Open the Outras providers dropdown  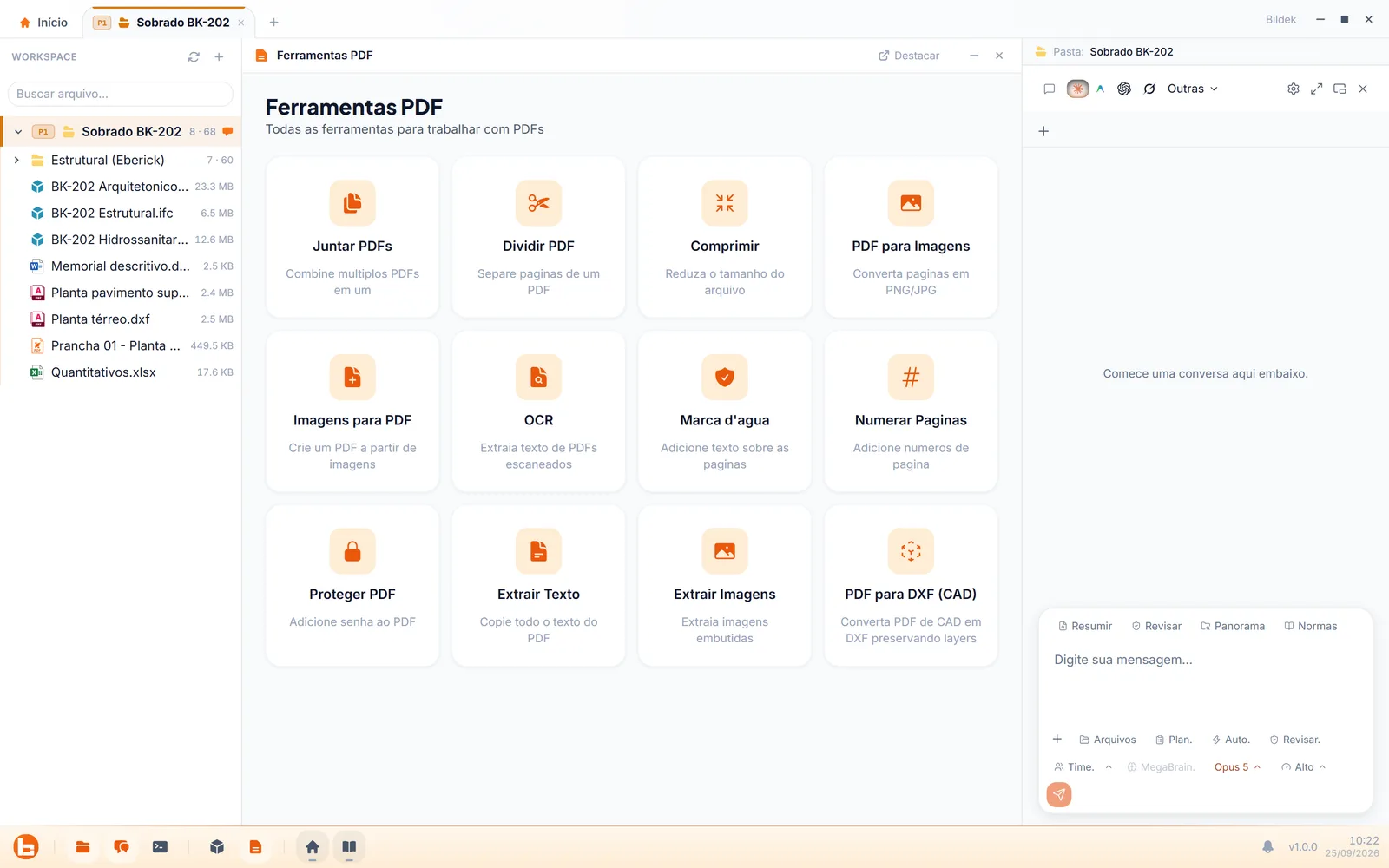[x=1192, y=89]
